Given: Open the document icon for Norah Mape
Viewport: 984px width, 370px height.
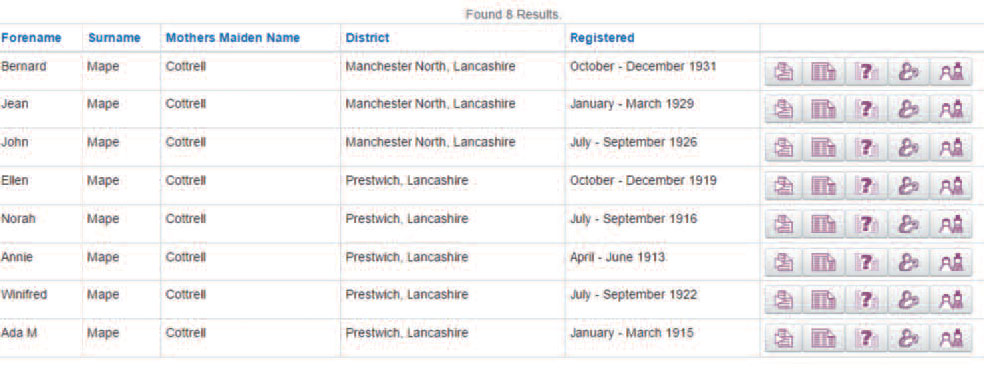Looking at the screenshot, I should pyautogui.click(x=783, y=225).
